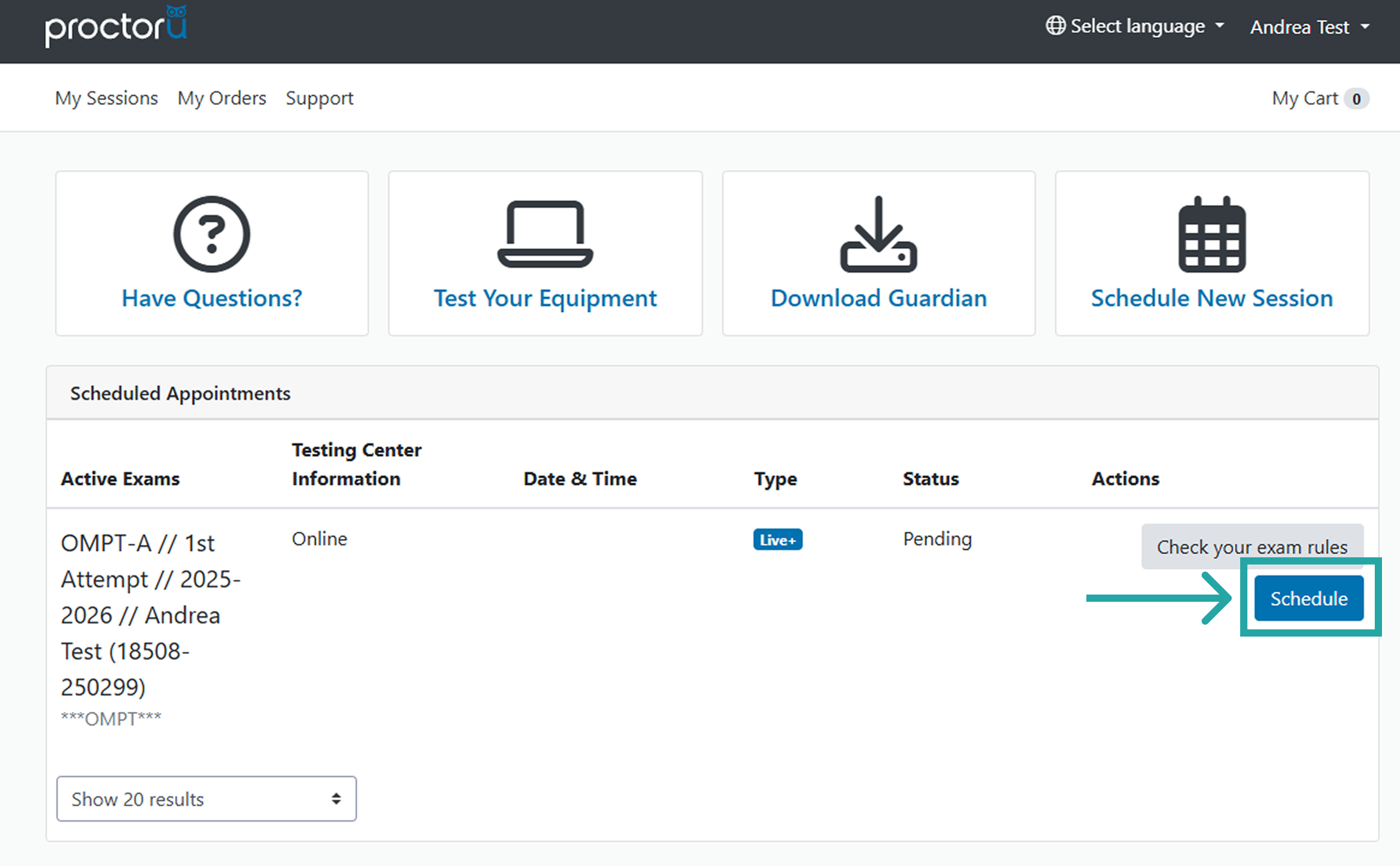Click the Download Guardian link
The image size is (1400, 866).
point(878,298)
